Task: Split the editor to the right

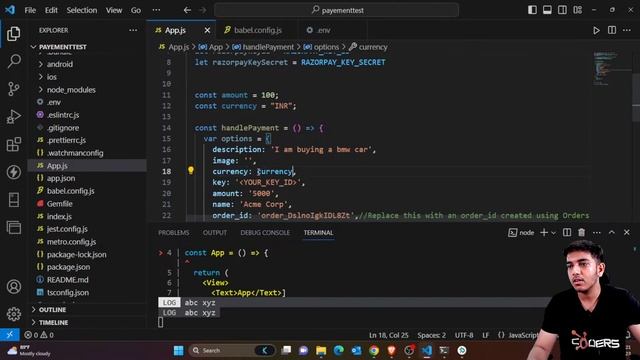Action: [x=611, y=30]
